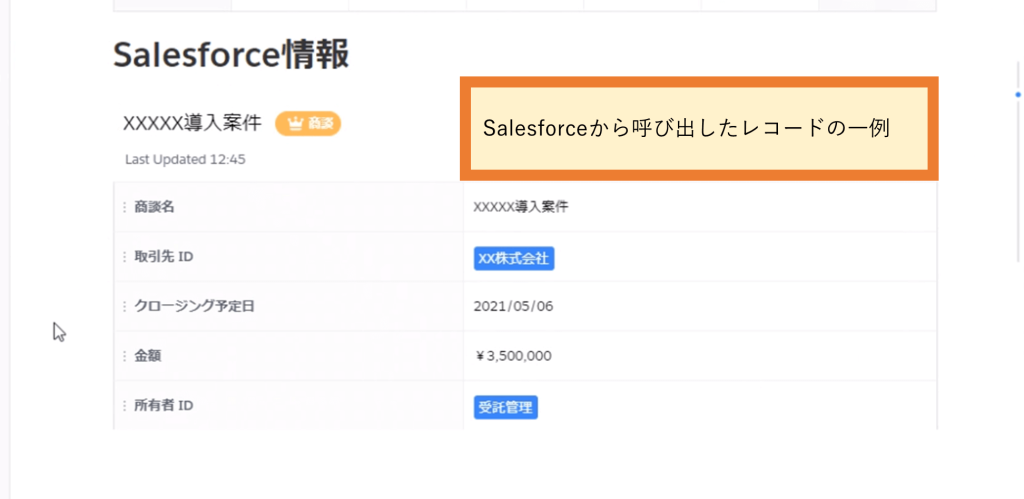Select the closing date 2021/05/06
Viewport: 1024px width, 499px height.
click(x=513, y=306)
